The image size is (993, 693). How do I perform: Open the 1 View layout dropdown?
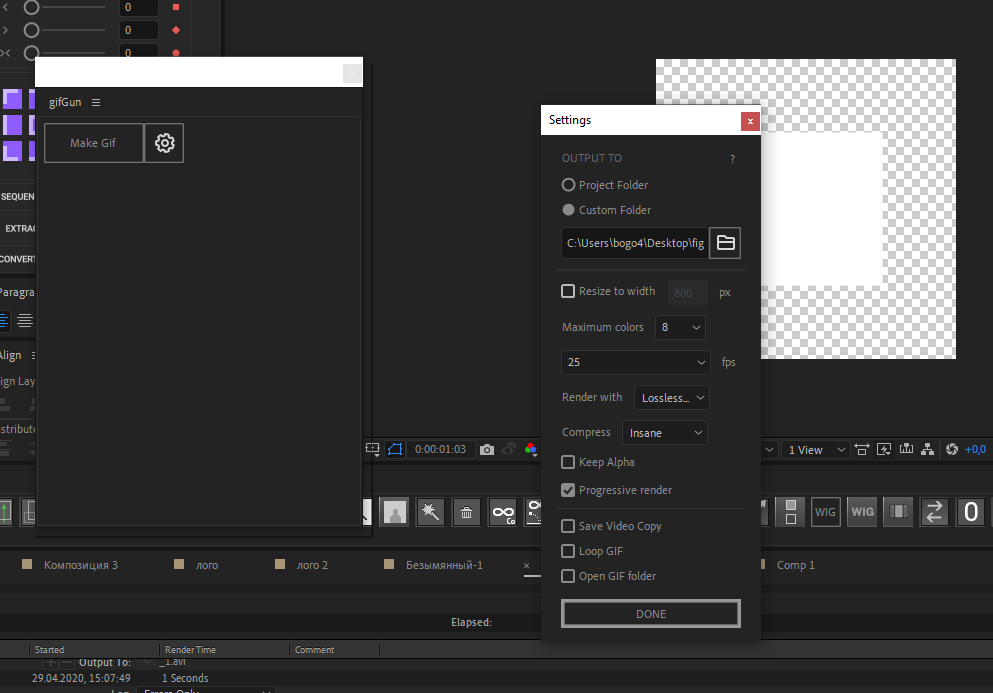(x=816, y=450)
